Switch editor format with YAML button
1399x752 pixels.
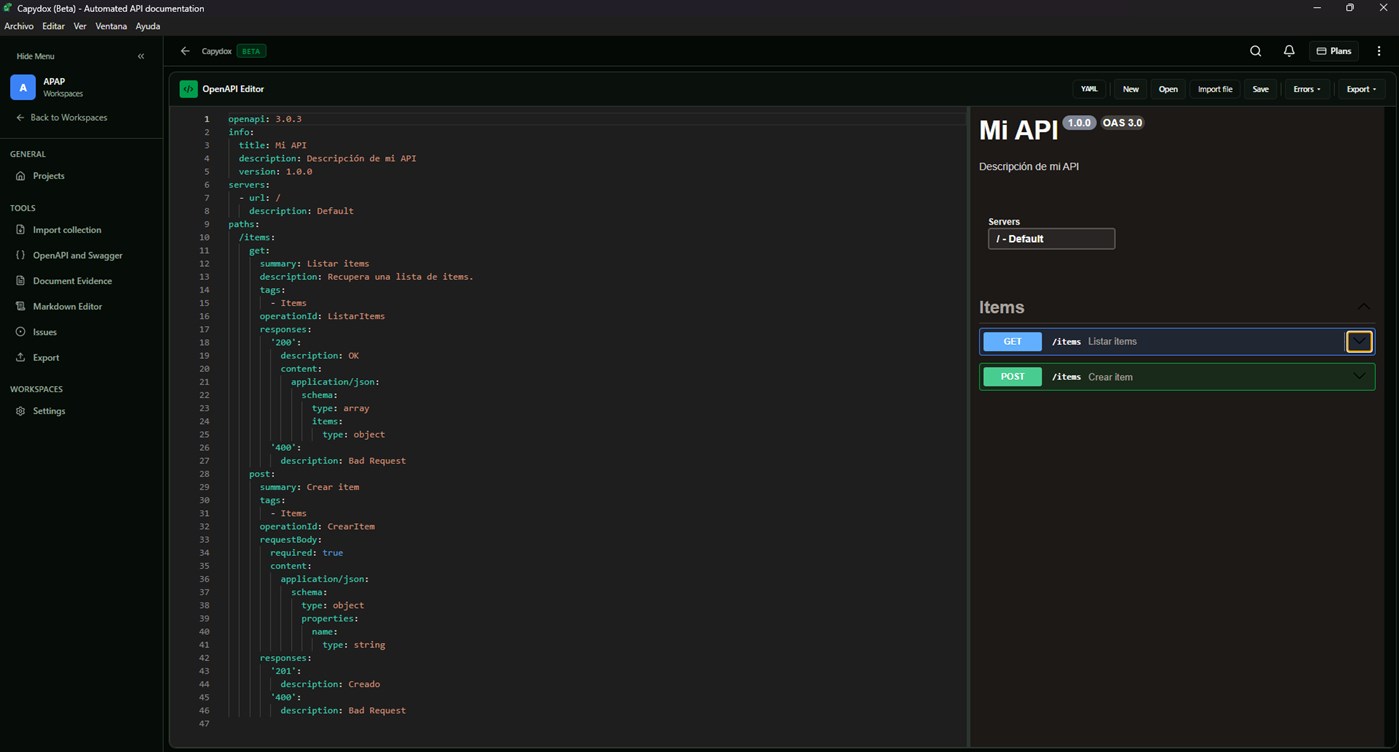[x=1089, y=89]
